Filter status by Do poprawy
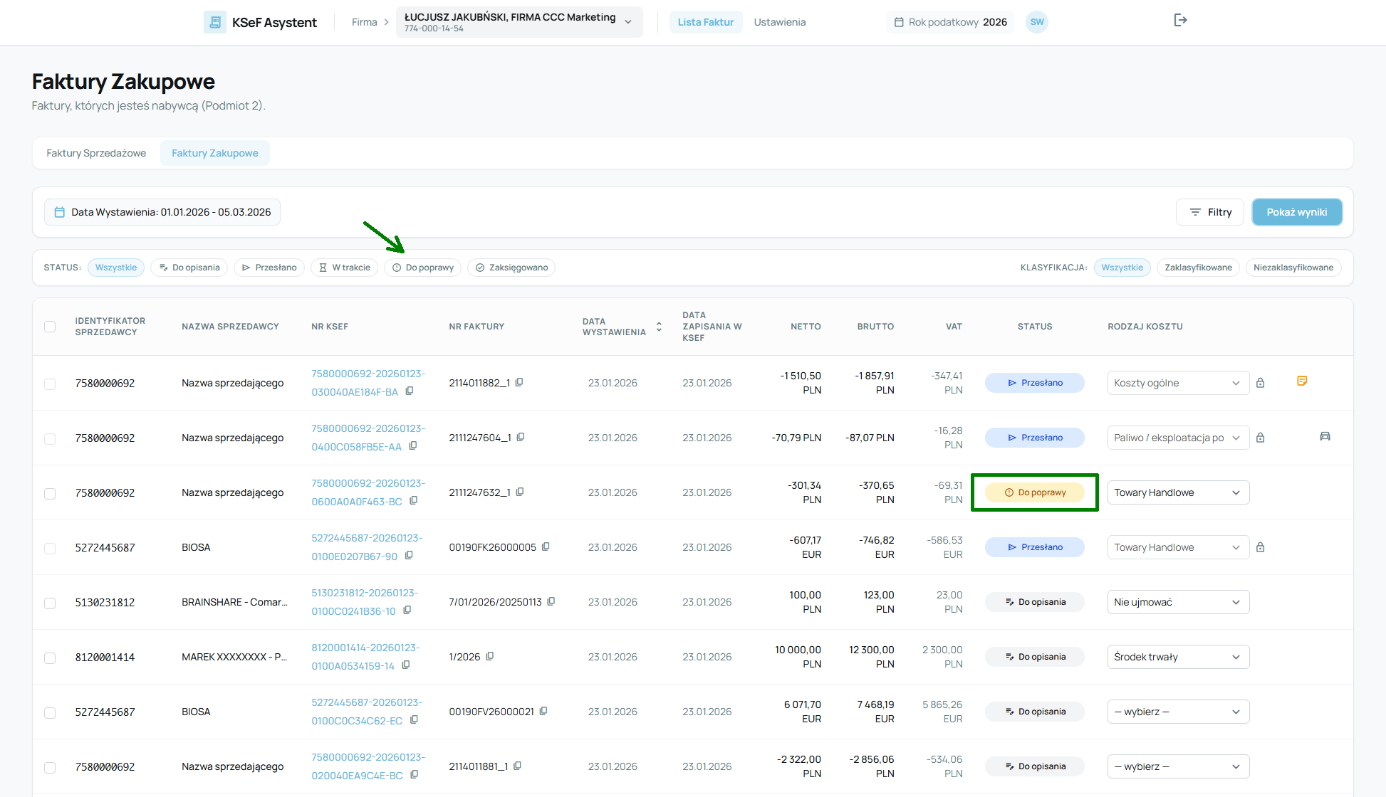Screen dimensions: 1386x797 point(423,268)
